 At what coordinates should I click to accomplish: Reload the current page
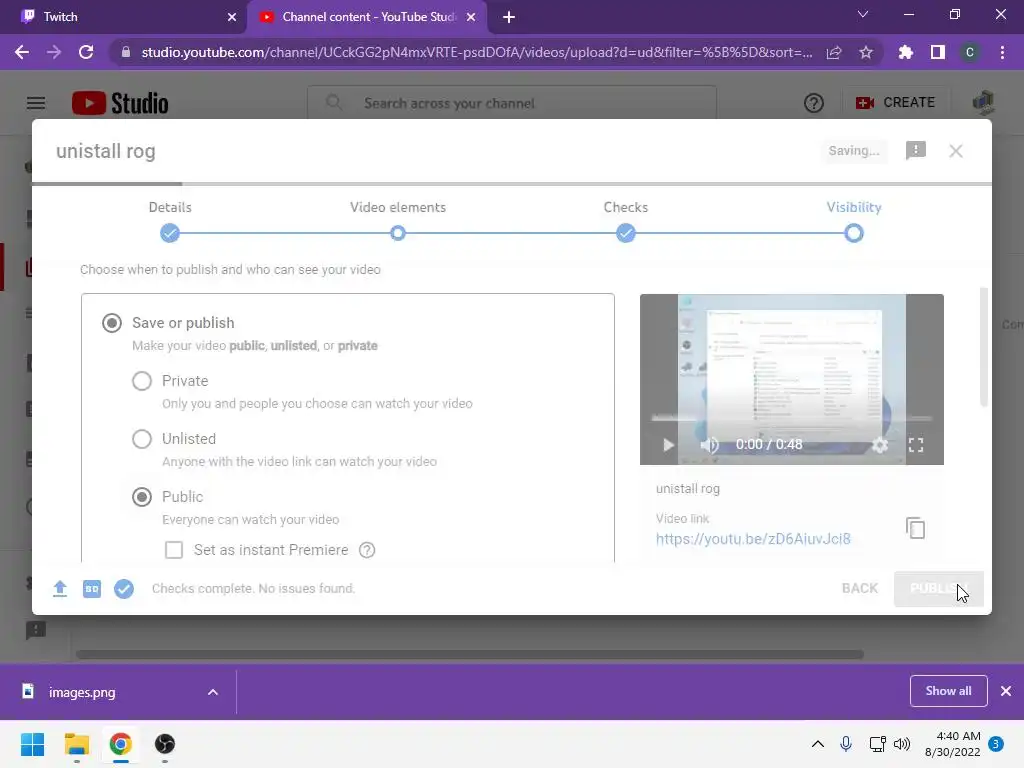(86, 52)
